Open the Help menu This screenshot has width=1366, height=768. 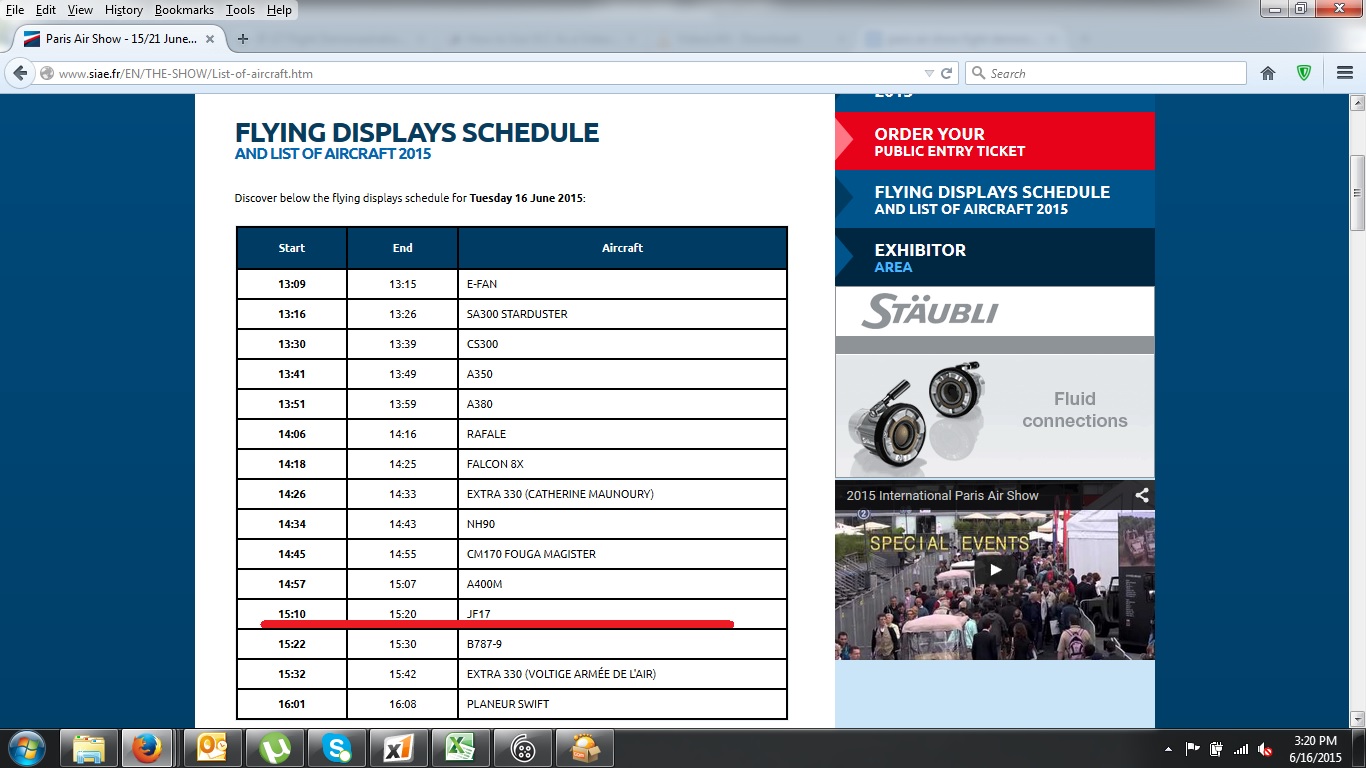pos(279,10)
